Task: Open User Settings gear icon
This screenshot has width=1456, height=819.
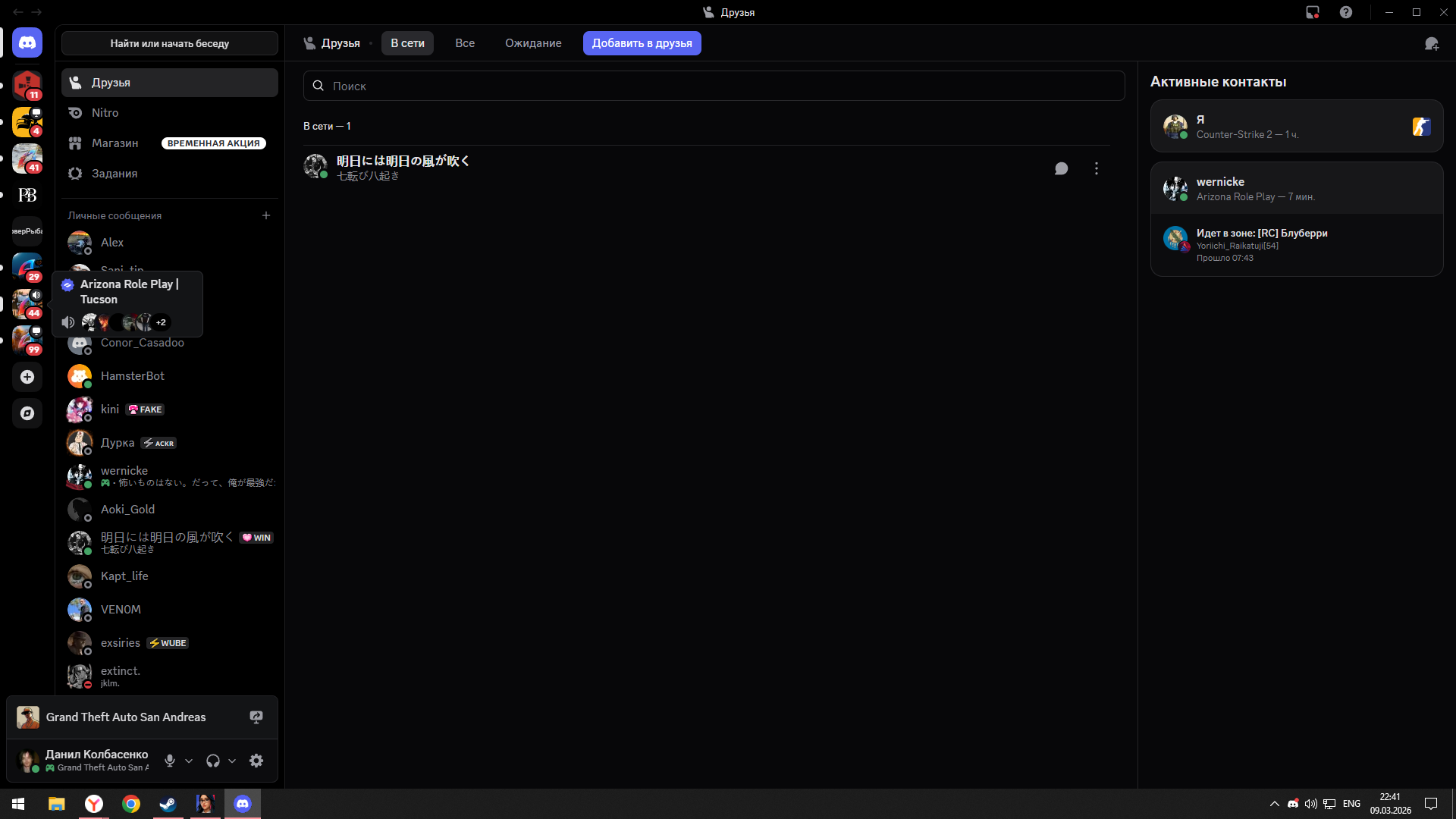Action: (x=256, y=761)
